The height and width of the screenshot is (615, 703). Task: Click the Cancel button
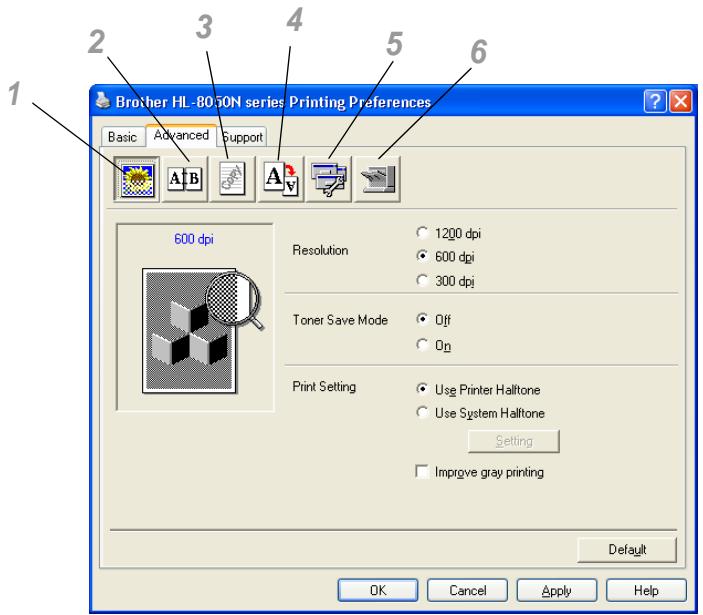[467, 590]
